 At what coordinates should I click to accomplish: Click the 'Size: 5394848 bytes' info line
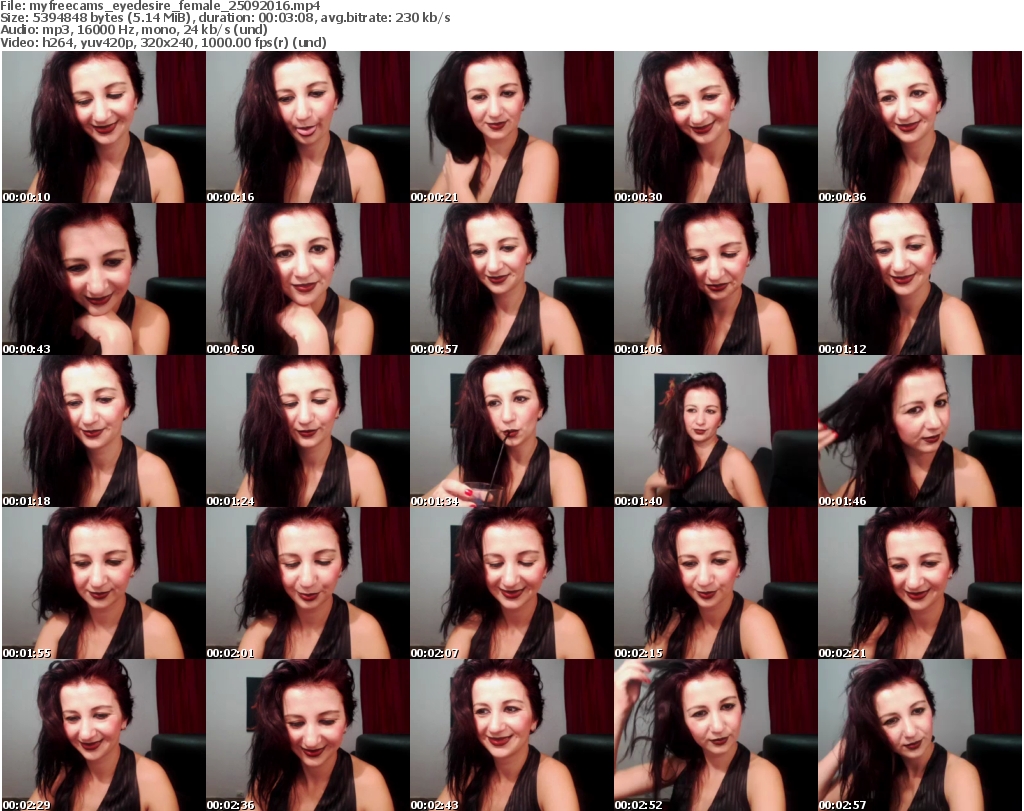[x=225, y=18]
